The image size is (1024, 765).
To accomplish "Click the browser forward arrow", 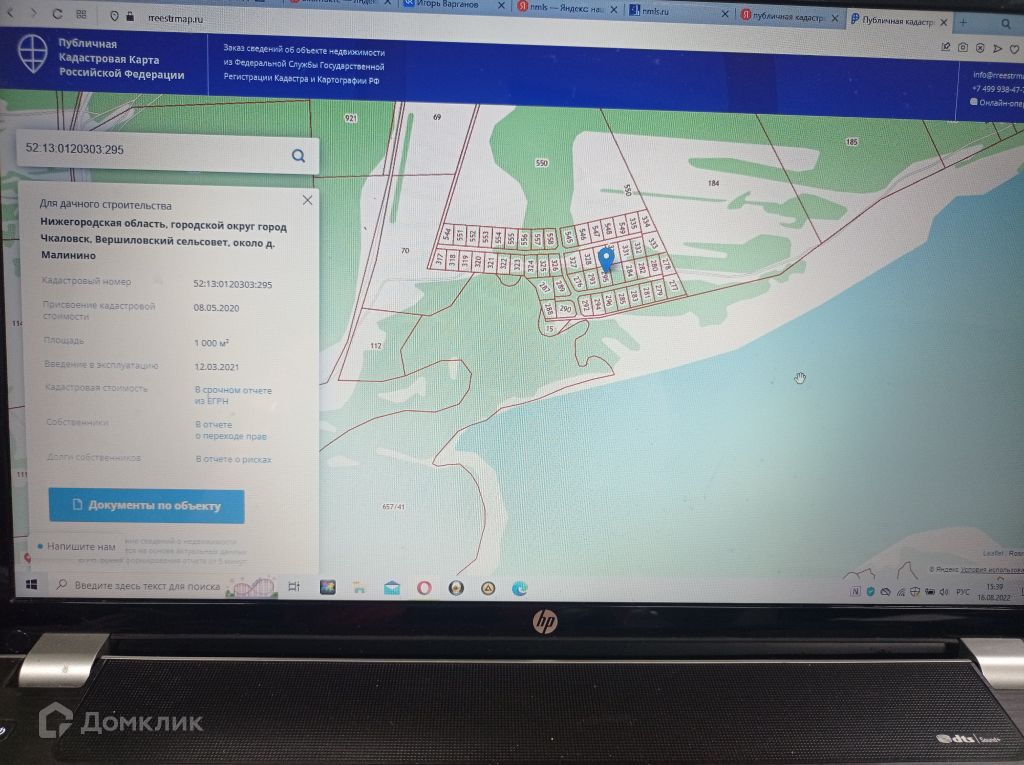I will coord(33,13).
